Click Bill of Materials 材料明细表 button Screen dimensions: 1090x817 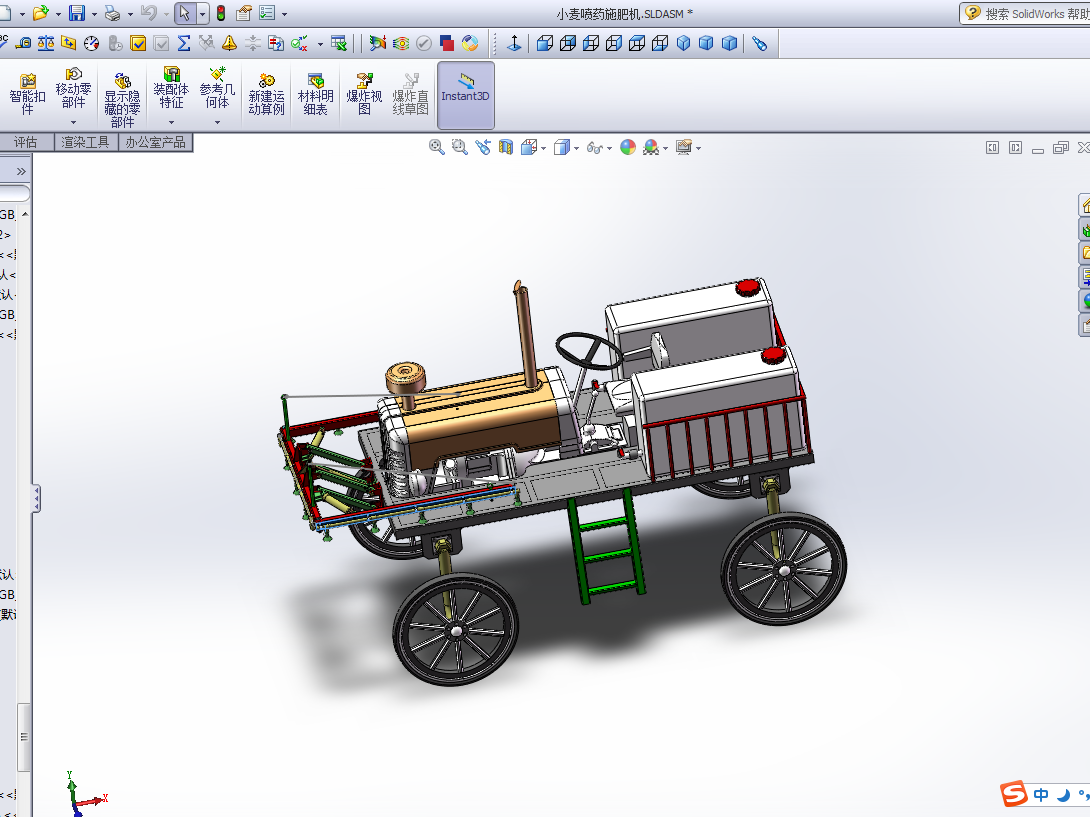point(316,94)
